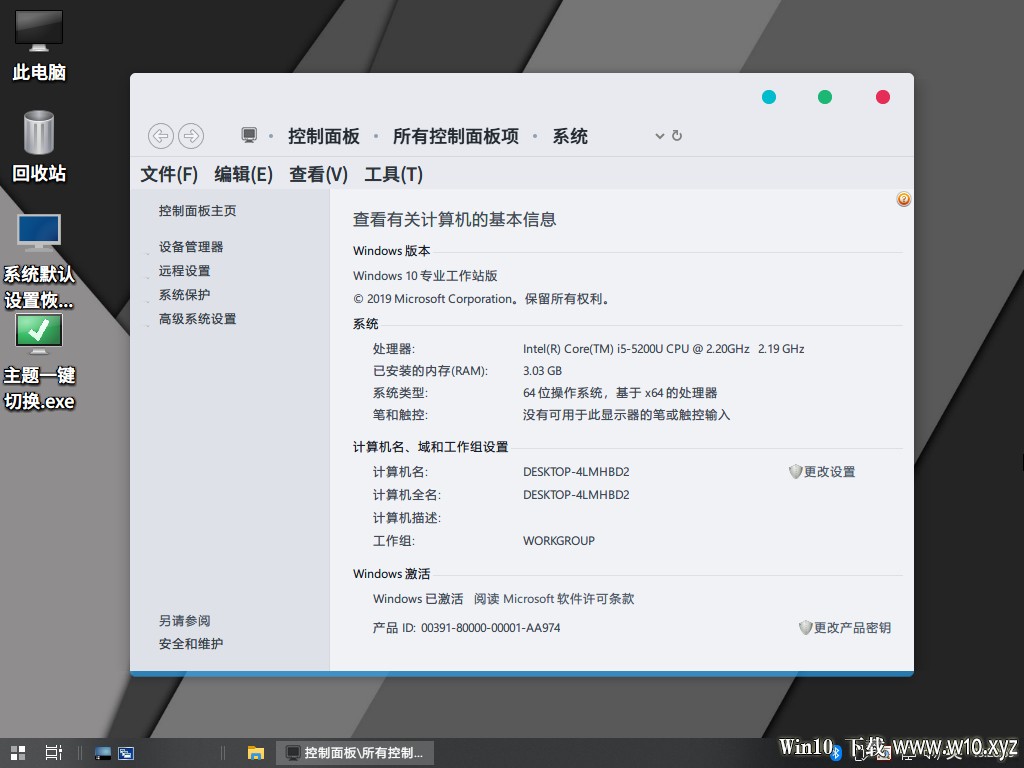Screen dimensions: 1024x768
Task: Open the second quick launch taskbar icon
Action: (126, 753)
